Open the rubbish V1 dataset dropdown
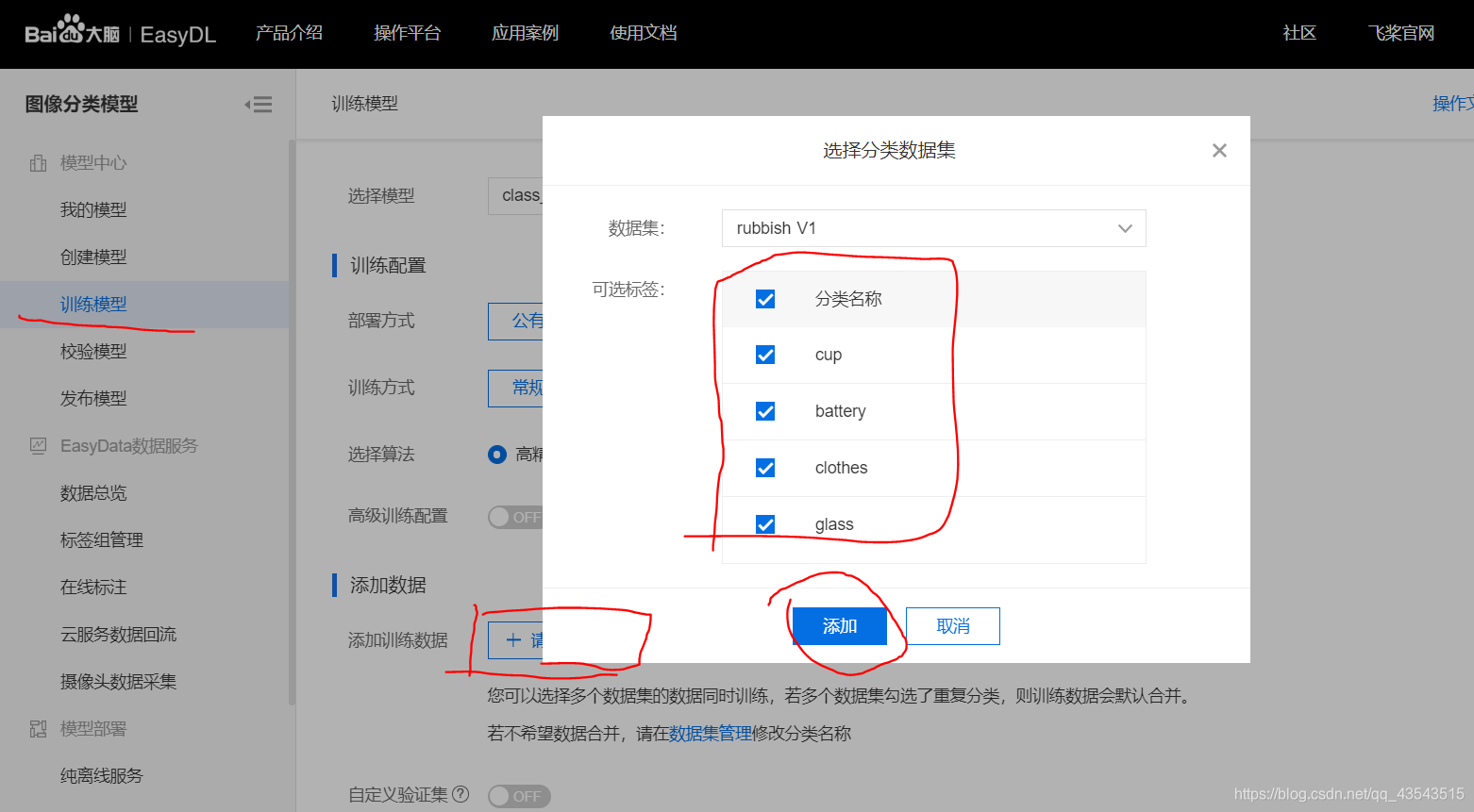1474x812 pixels. coord(934,228)
